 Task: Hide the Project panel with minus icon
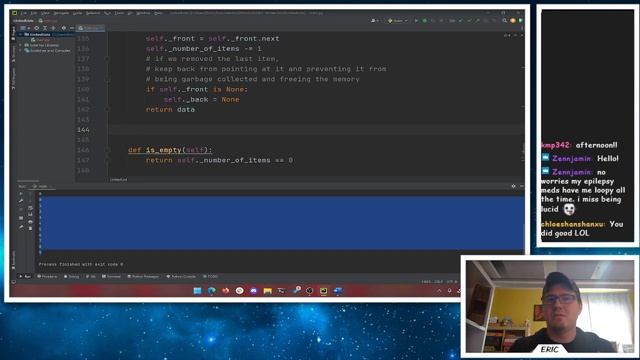tap(71, 28)
